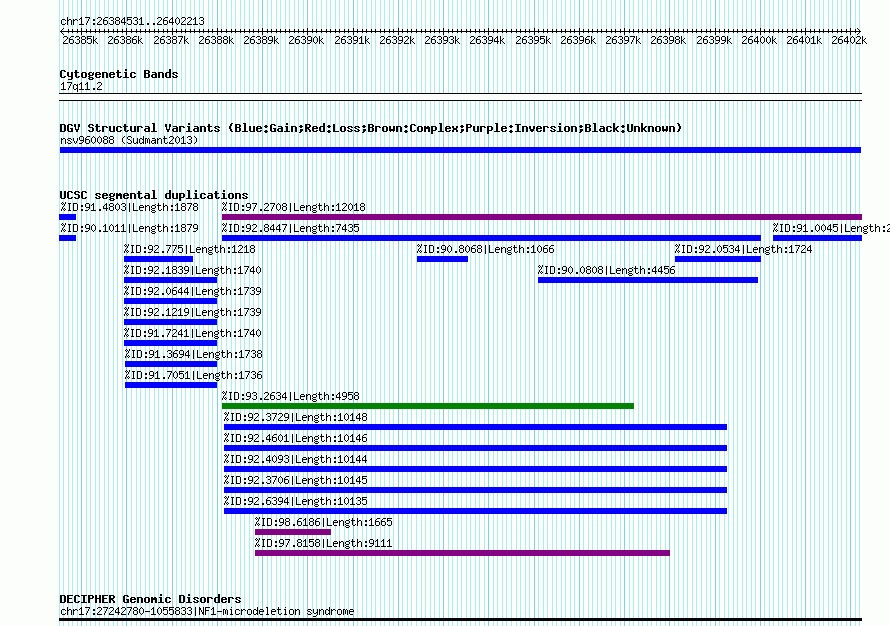The width and height of the screenshot is (890, 626).
Task: Click the %ID:93.2634 Length:4958 label
Action: pyautogui.click(x=291, y=396)
